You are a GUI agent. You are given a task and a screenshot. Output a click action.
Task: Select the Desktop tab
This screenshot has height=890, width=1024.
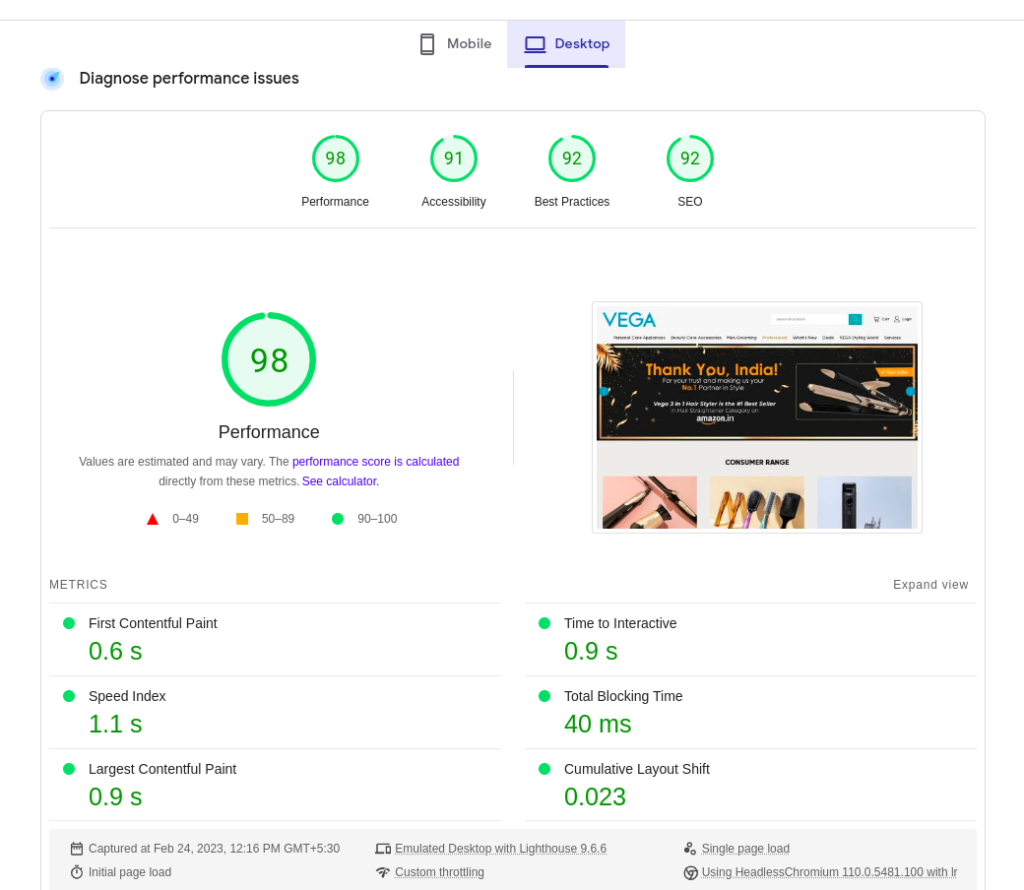[x=566, y=43]
